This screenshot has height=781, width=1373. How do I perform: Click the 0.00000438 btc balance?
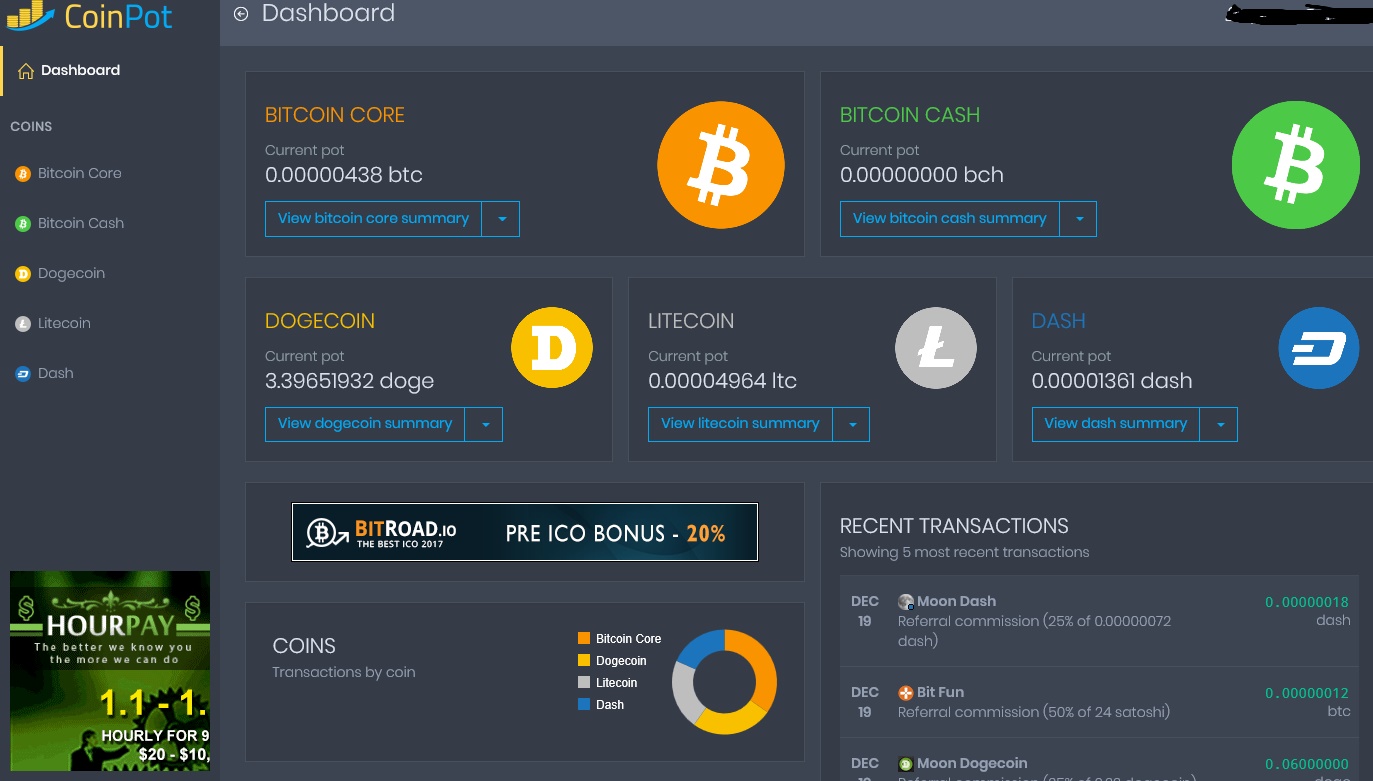tap(344, 175)
